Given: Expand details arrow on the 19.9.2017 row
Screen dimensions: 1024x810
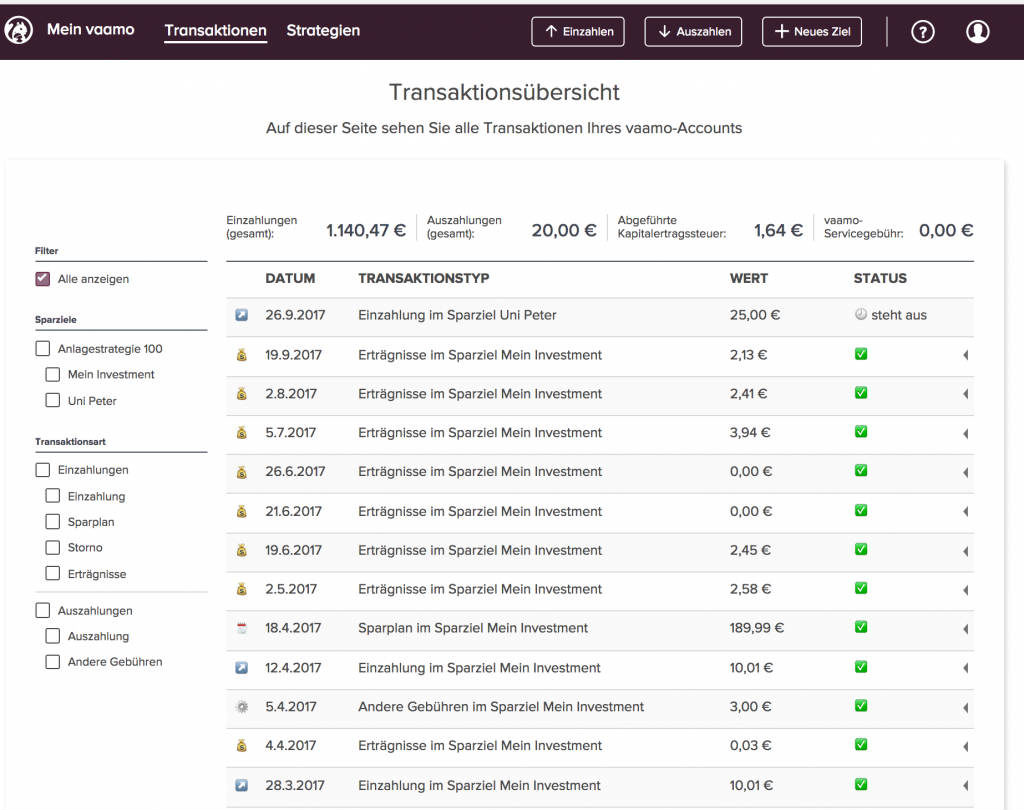Looking at the screenshot, I should (x=965, y=355).
